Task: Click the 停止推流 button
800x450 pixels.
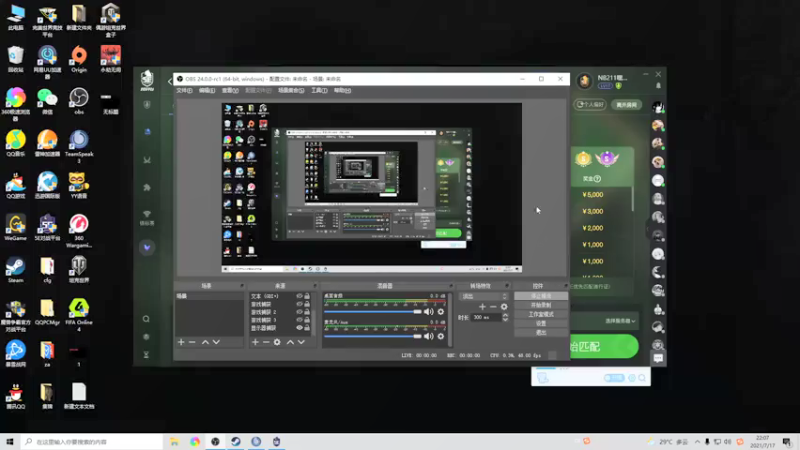Action: (x=541, y=296)
